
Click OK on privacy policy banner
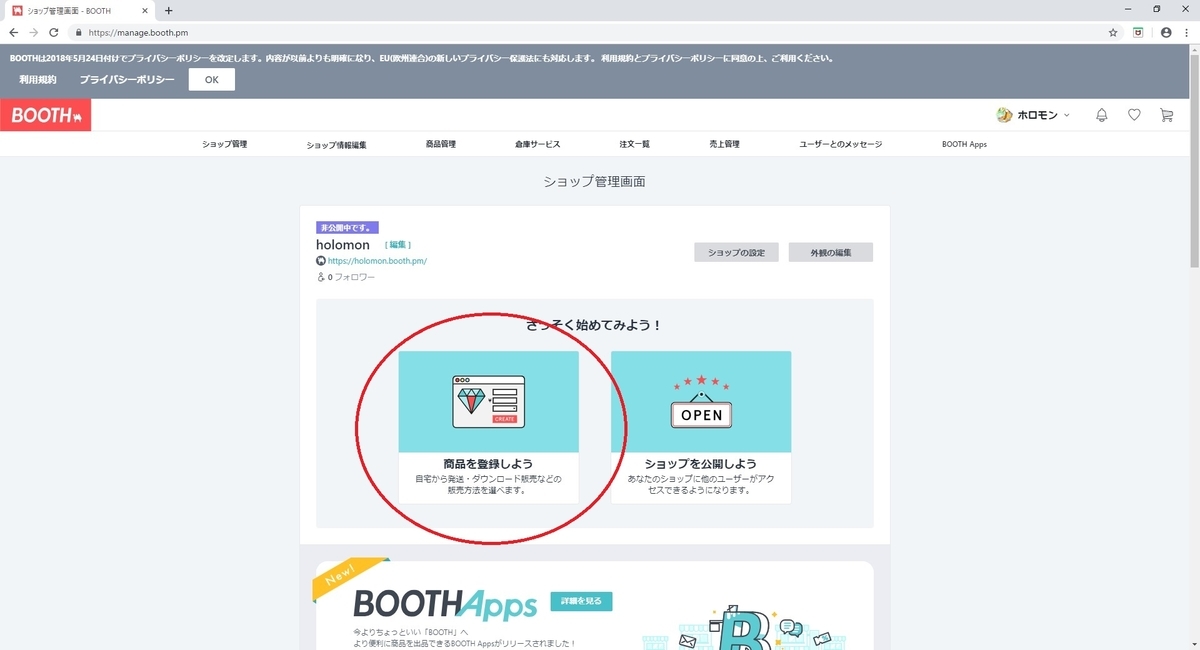212,79
